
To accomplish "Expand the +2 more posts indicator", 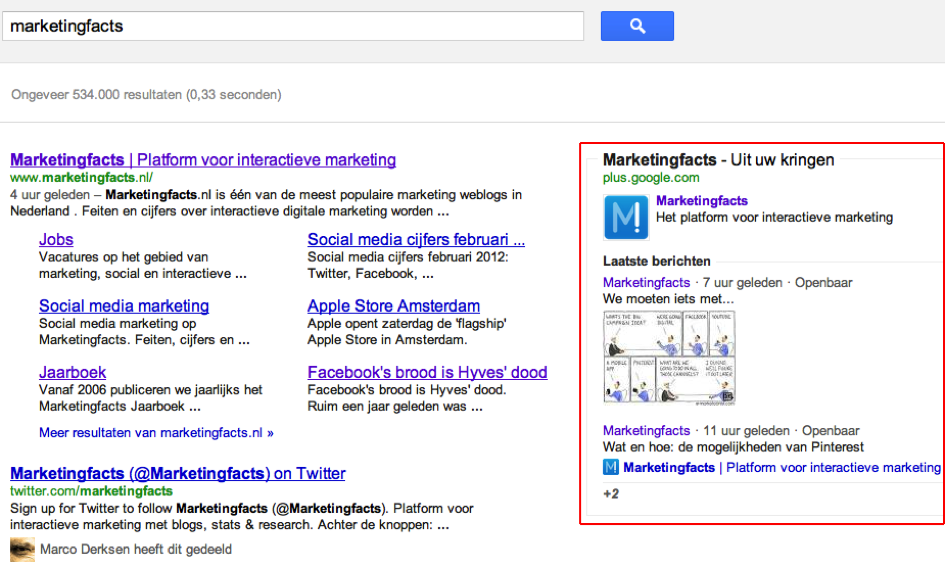I will coord(611,494).
